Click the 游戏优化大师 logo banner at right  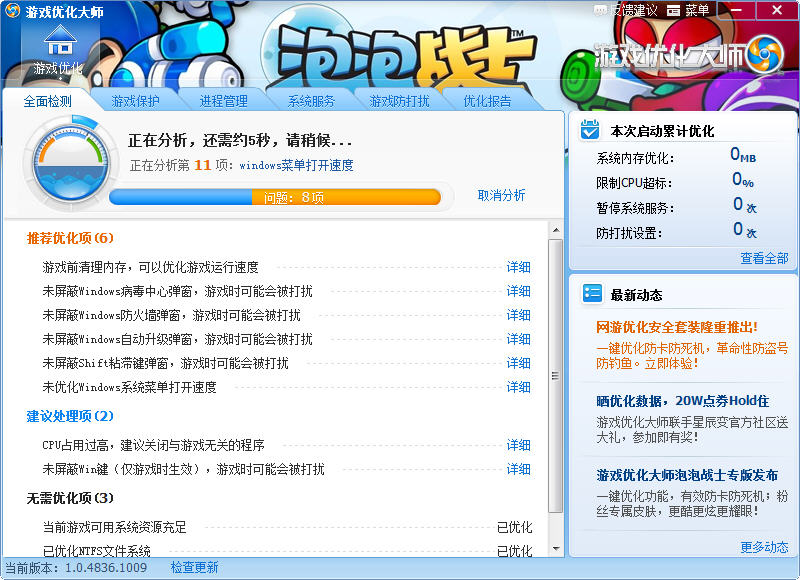pyautogui.click(x=689, y=55)
